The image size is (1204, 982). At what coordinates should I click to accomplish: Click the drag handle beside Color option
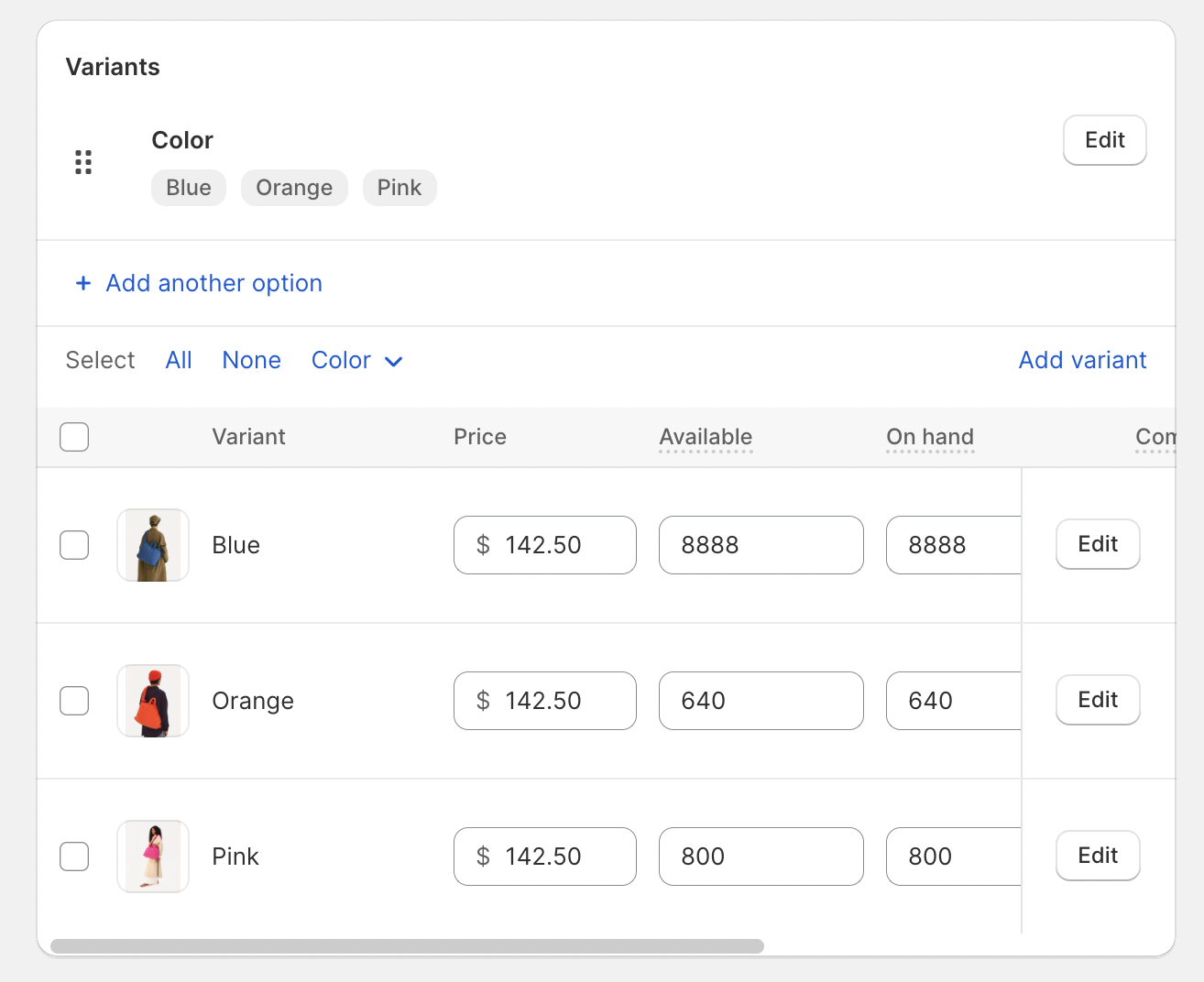[83, 161]
